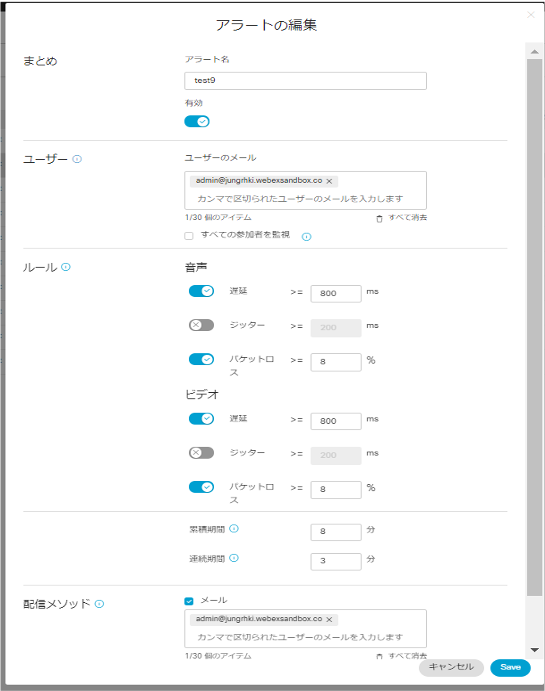
Task: Click the ビデオ ジッター disabled field 200
Action: pyautogui.click(x=336, y=456)
